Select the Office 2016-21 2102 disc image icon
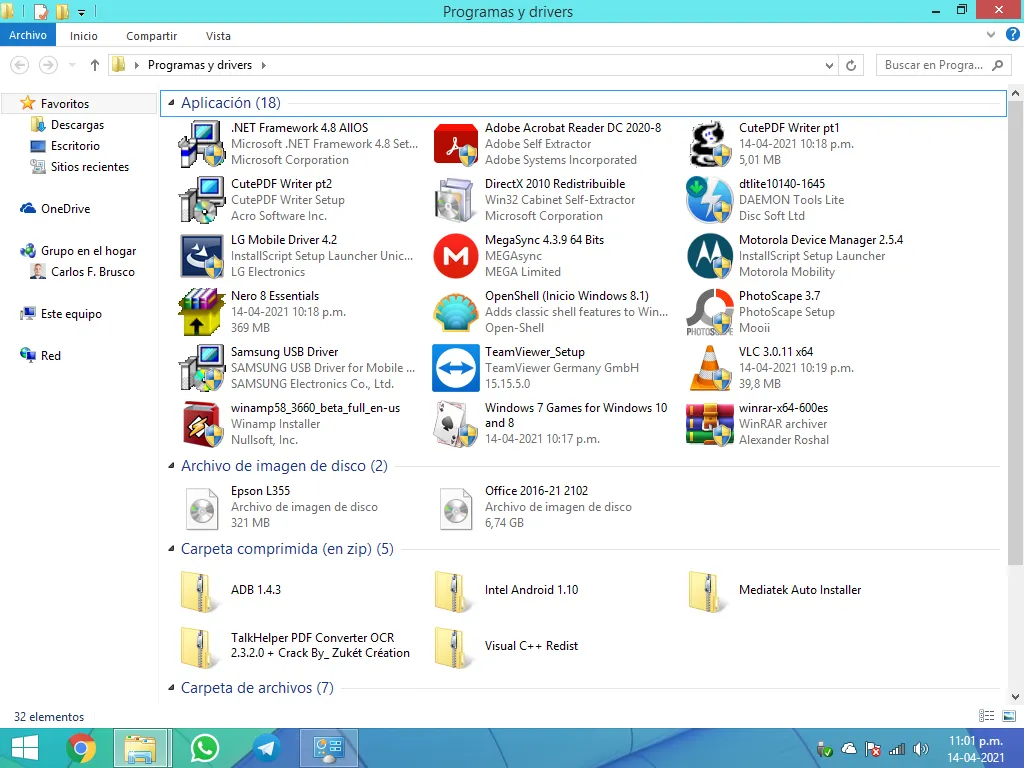This screenshot has width=1024, height=768. [x=456, y=508]
